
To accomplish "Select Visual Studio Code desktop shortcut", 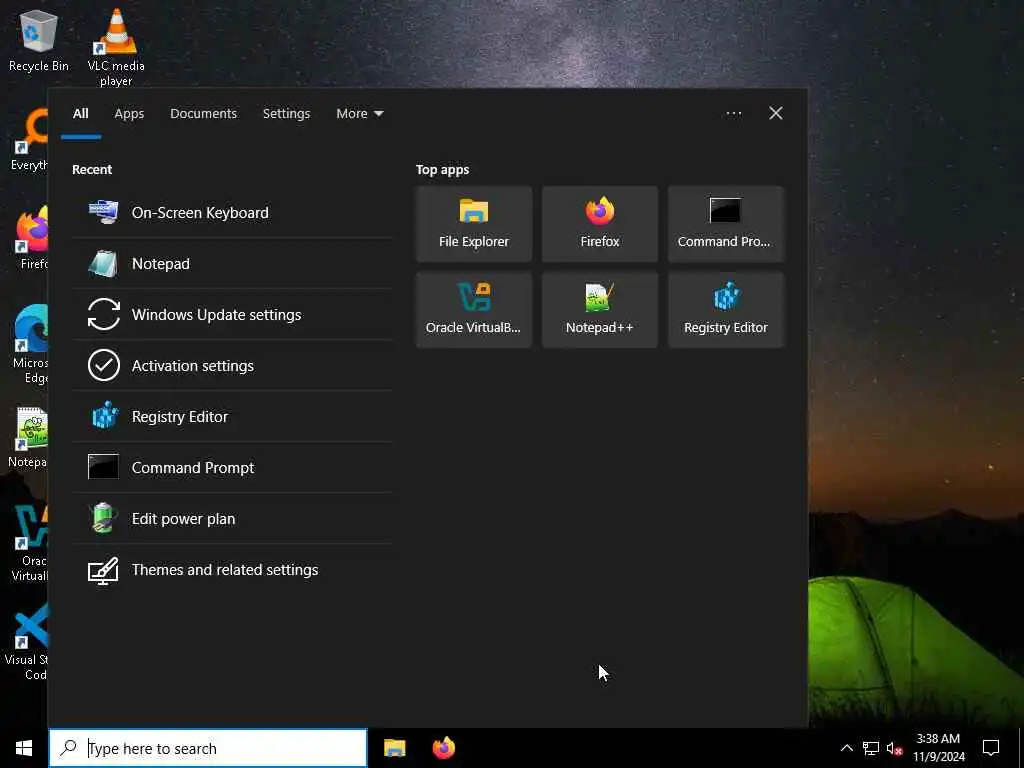I will 27,642.
